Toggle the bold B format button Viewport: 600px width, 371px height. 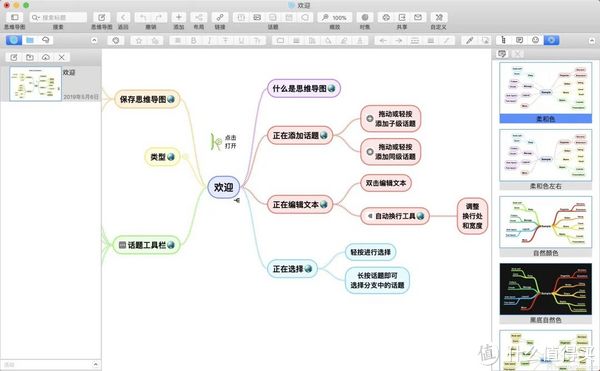[194, 40]
